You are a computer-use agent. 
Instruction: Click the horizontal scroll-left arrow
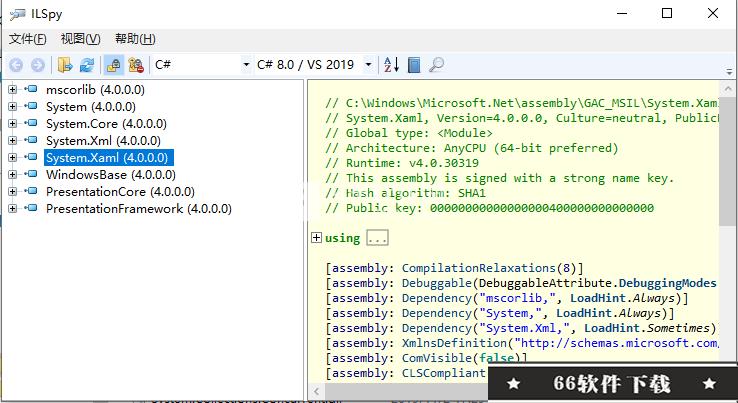point(316,391)
